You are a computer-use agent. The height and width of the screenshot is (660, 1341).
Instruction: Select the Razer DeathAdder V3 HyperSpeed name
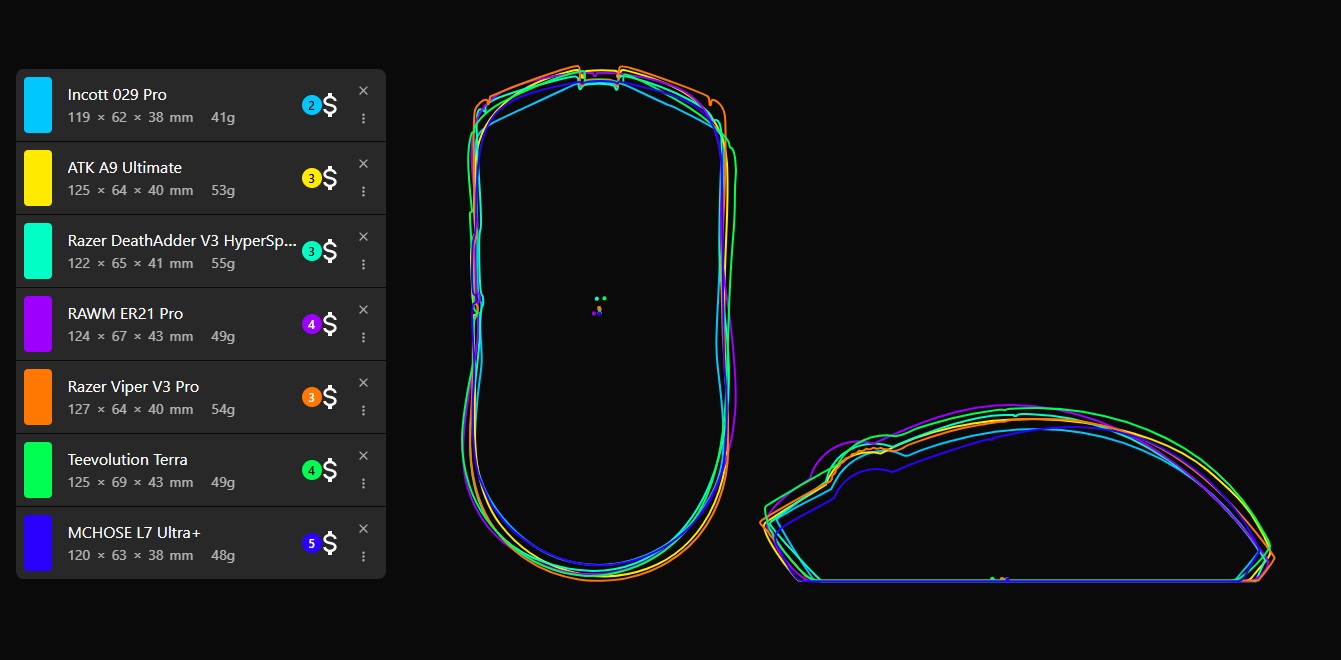tap(182, 241)
